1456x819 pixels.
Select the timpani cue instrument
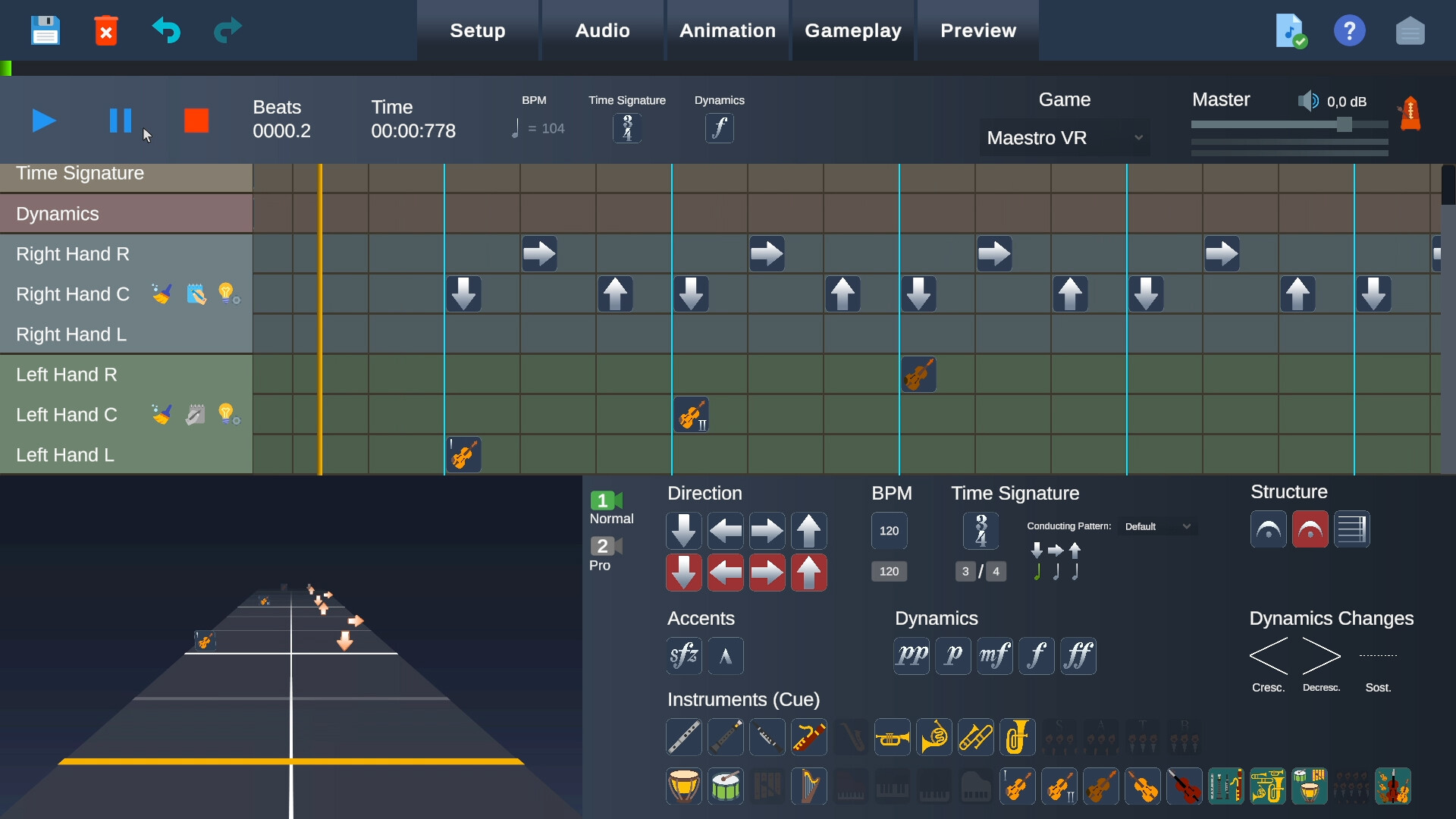(x=684, y=786)
